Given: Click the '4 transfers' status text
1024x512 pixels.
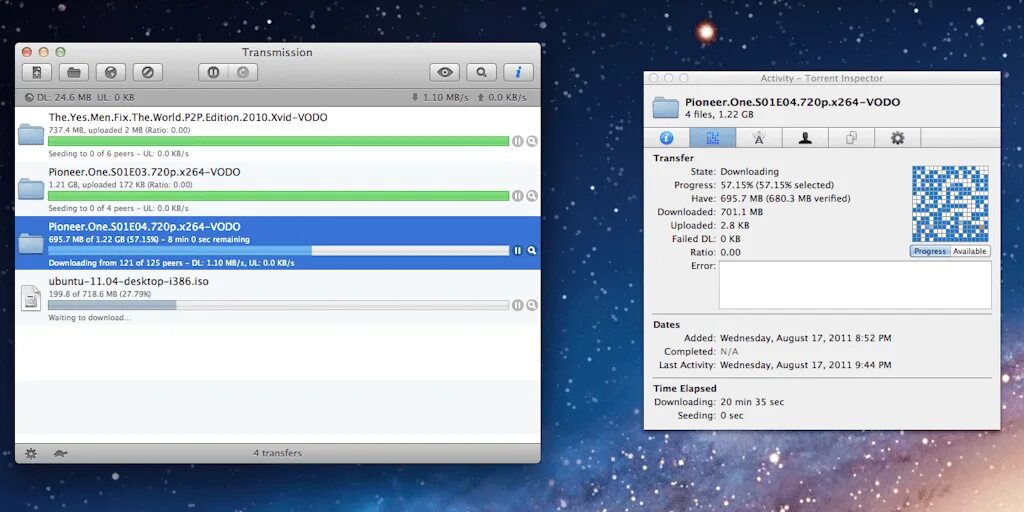Looking at the screenshot, I should coord(278,453).
